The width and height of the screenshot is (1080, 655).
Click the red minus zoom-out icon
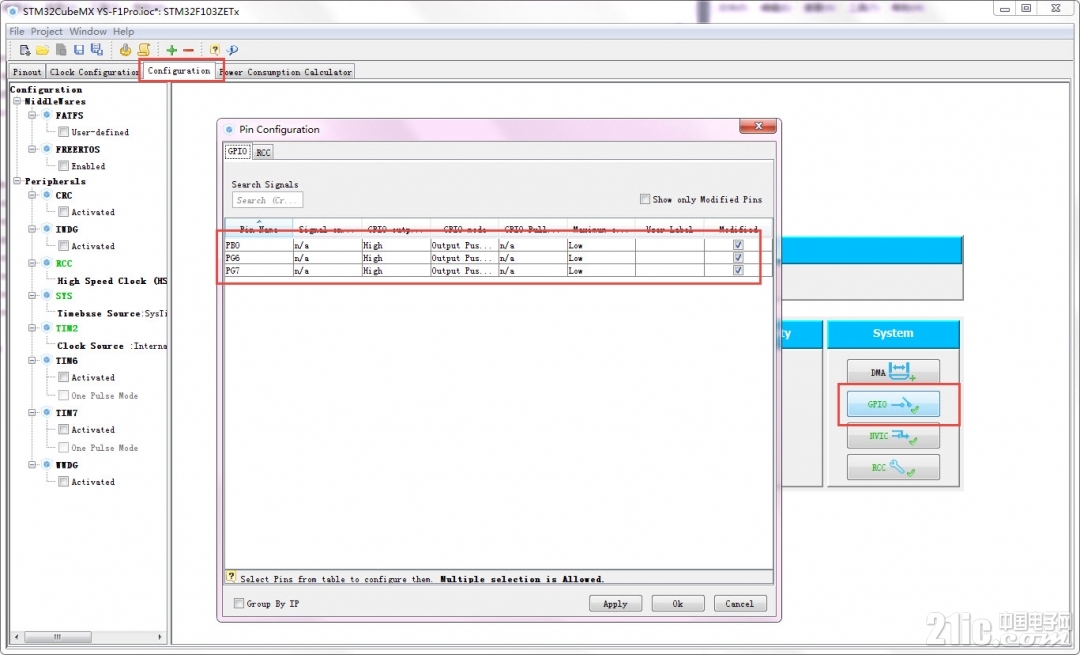click(x=188, y=50)
